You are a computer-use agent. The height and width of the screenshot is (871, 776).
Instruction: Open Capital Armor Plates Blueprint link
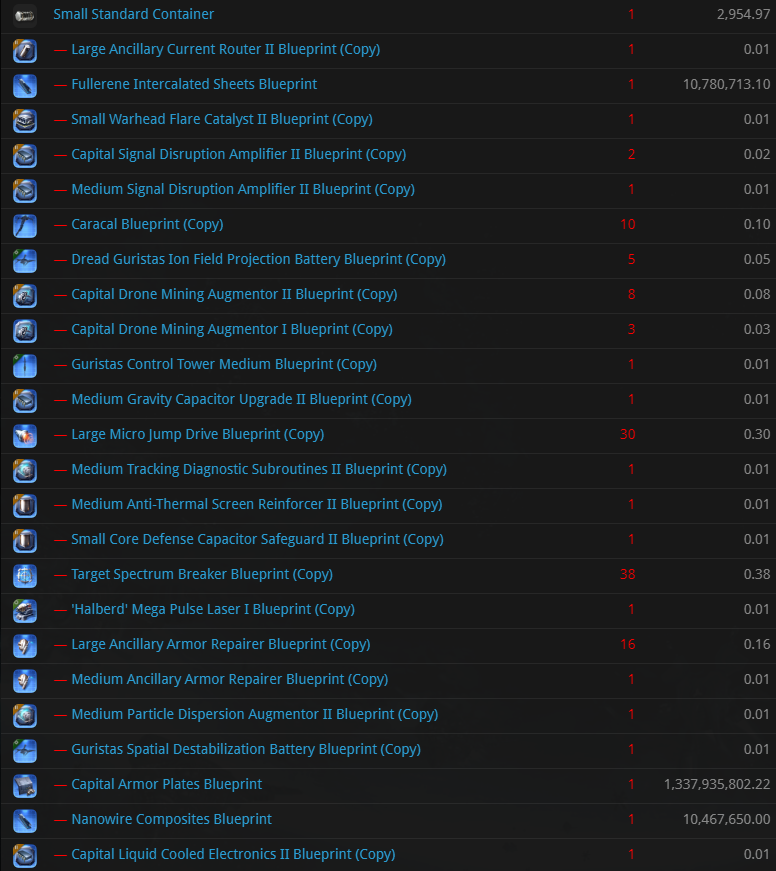click(166, 784)
